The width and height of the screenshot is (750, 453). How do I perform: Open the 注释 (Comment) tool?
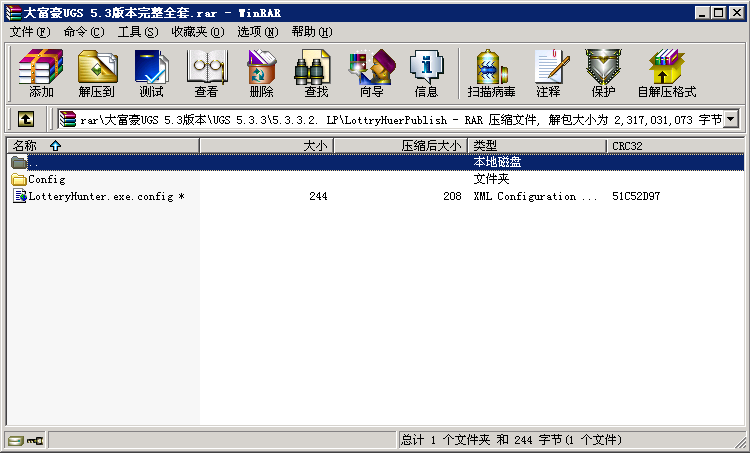pos(548,73)
